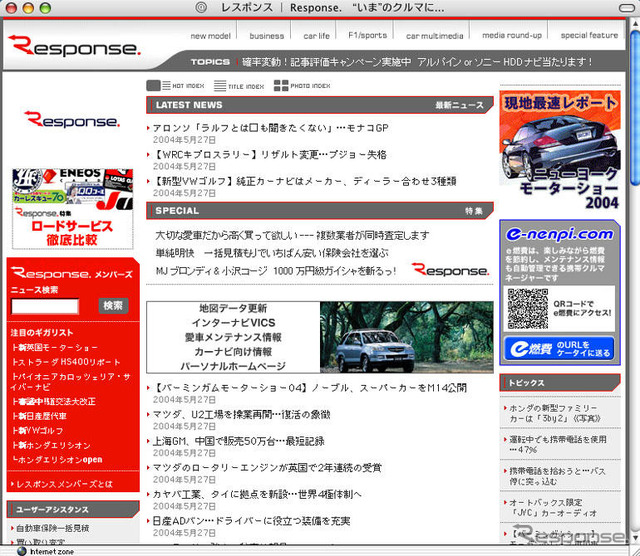Viewport: 640px width, 556px height.
Task: Open the 新日産代車 sidebar link
Action: tap(39, 416)
